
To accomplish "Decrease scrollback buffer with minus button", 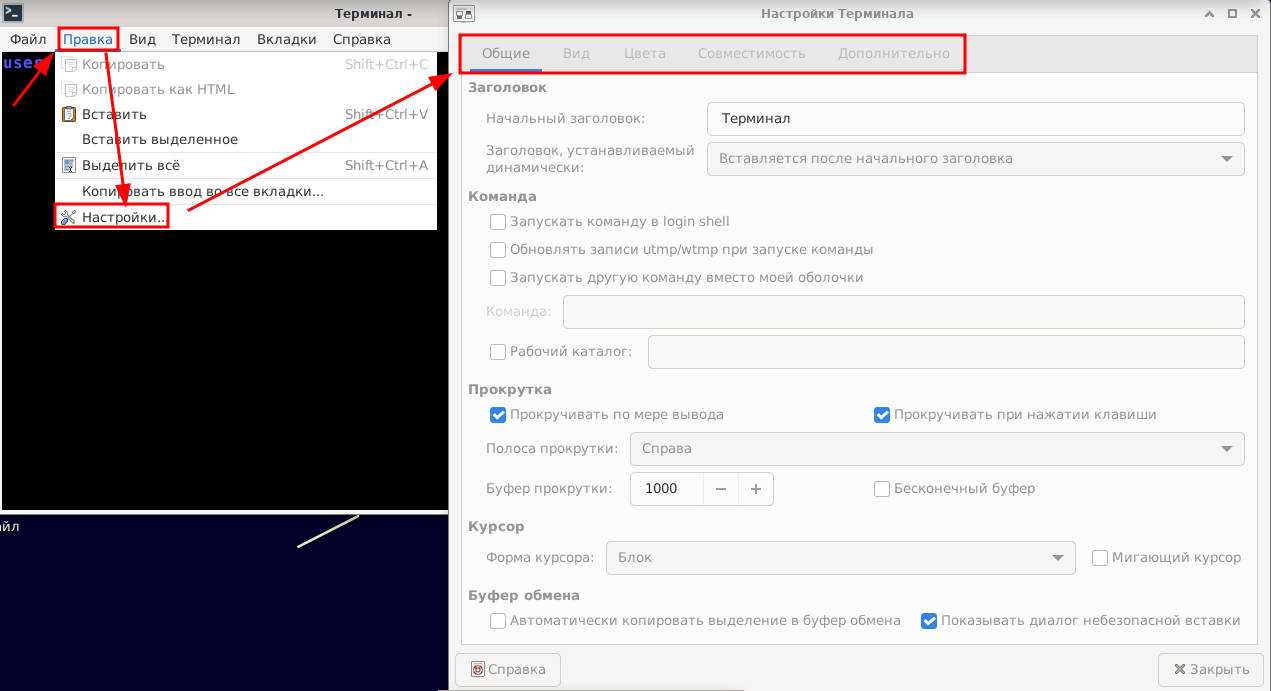I will pos(721,488).
